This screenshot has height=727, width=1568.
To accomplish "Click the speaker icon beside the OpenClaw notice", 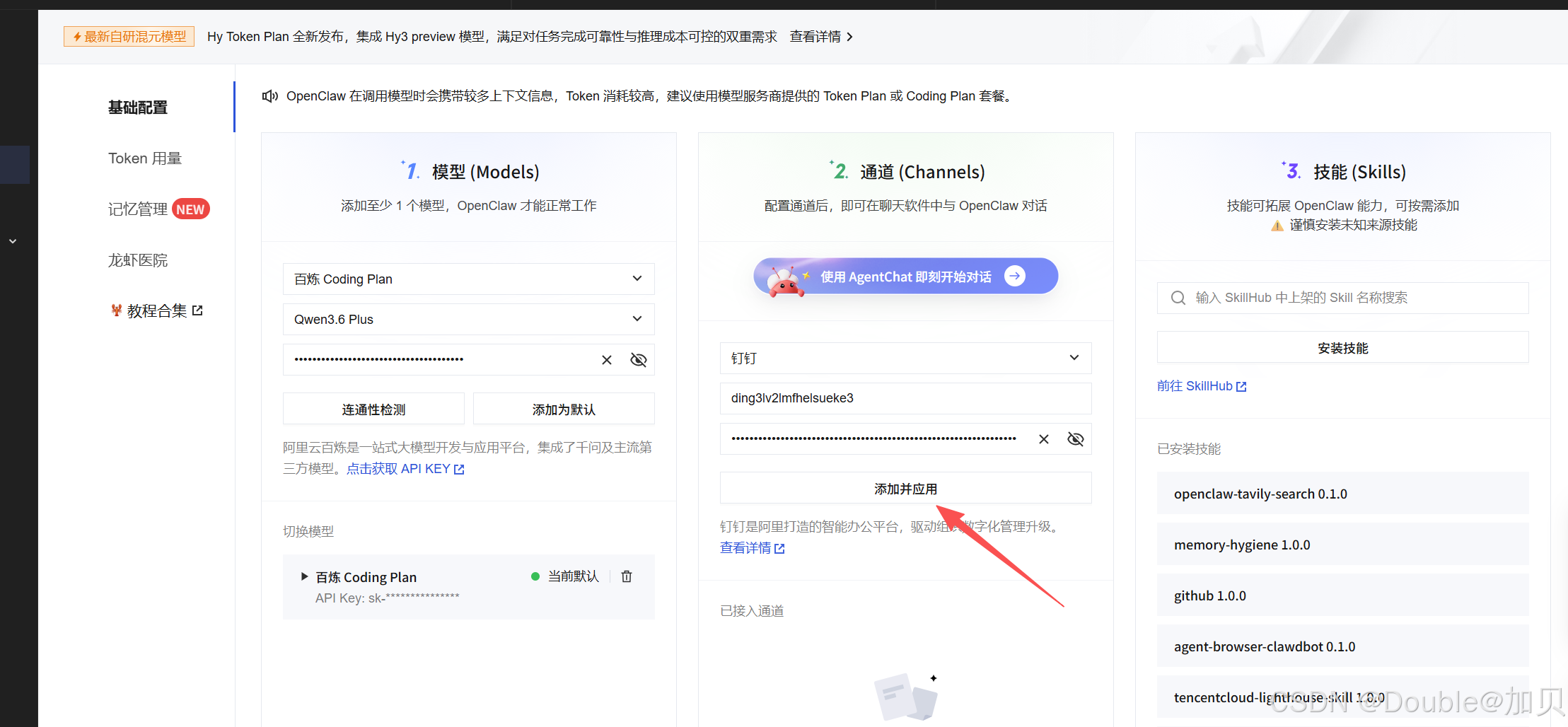I will point(270,95).
